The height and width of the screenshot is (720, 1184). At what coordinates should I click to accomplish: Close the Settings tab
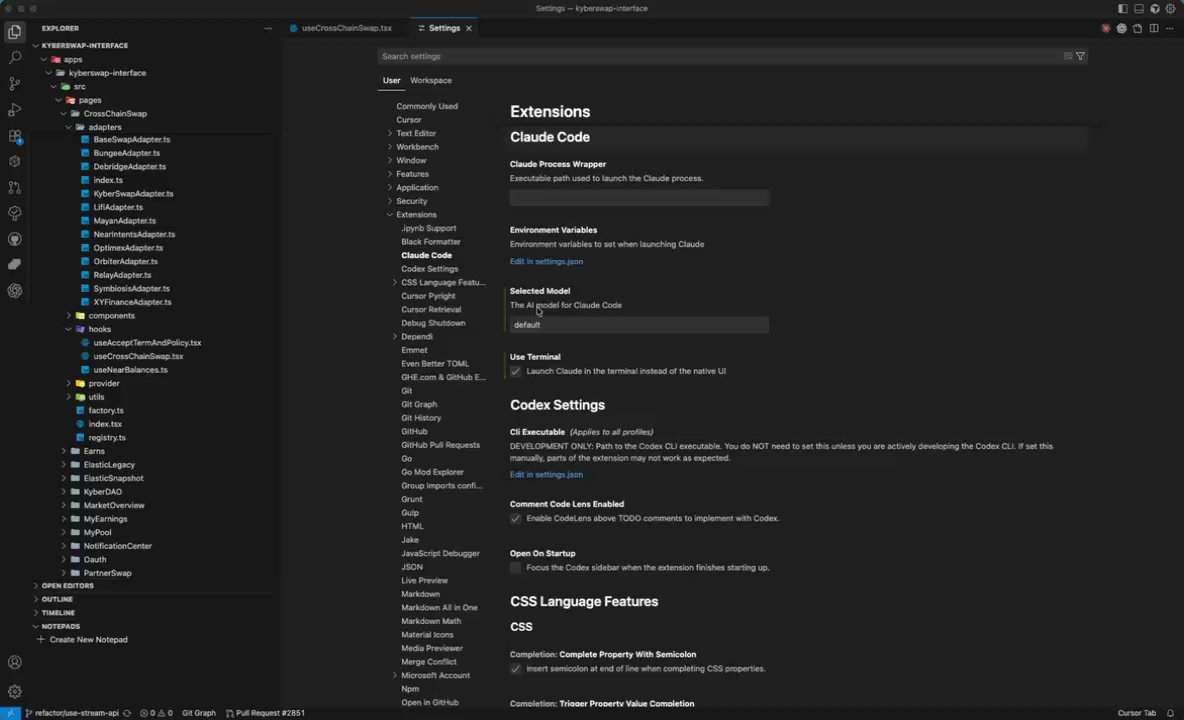(469, 28)
